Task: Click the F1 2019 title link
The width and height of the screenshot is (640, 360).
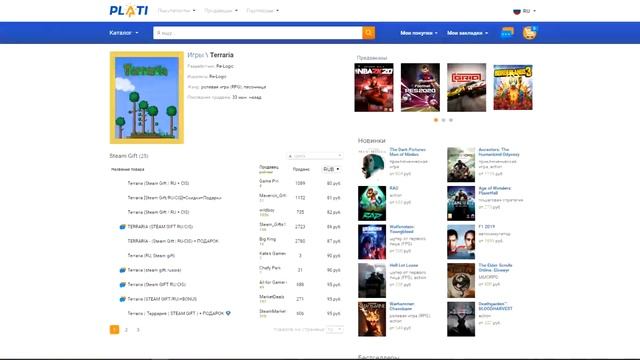Action: point(487,227)
